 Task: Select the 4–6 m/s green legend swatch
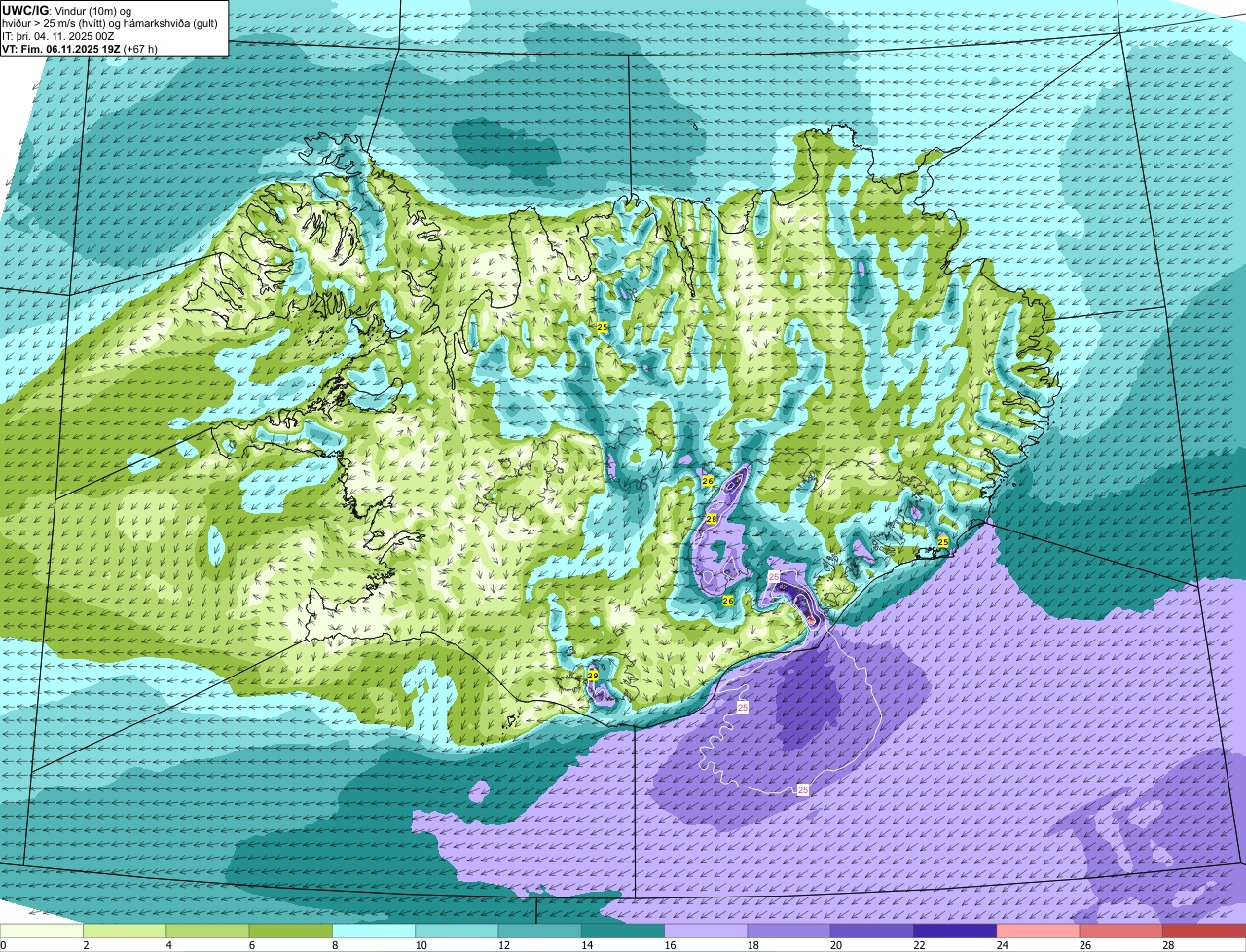(x=207, y=932)
